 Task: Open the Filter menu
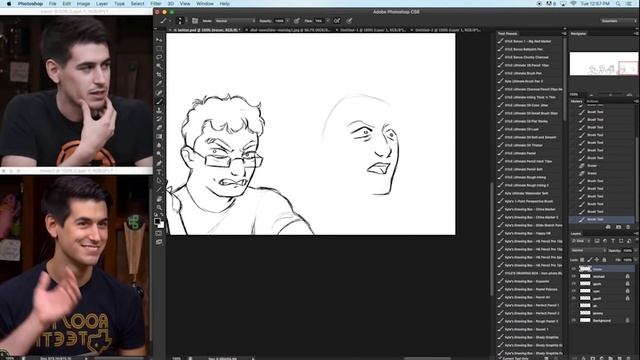(156, 4)
